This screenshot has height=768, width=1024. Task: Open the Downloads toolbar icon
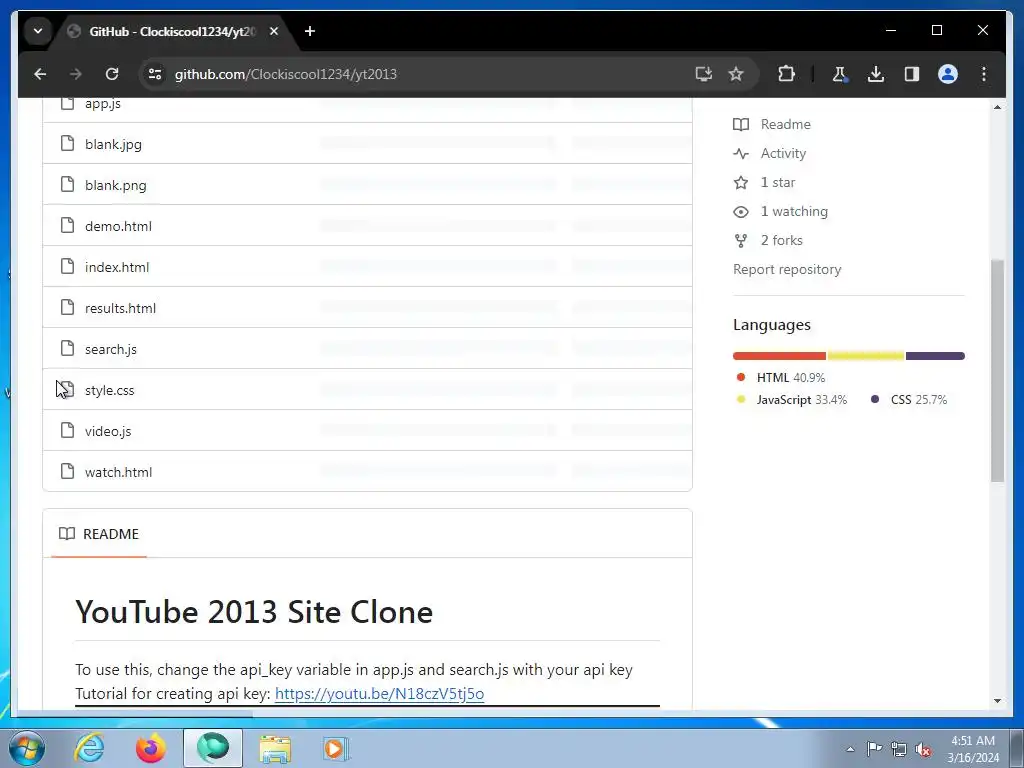[x=876, y=74]
